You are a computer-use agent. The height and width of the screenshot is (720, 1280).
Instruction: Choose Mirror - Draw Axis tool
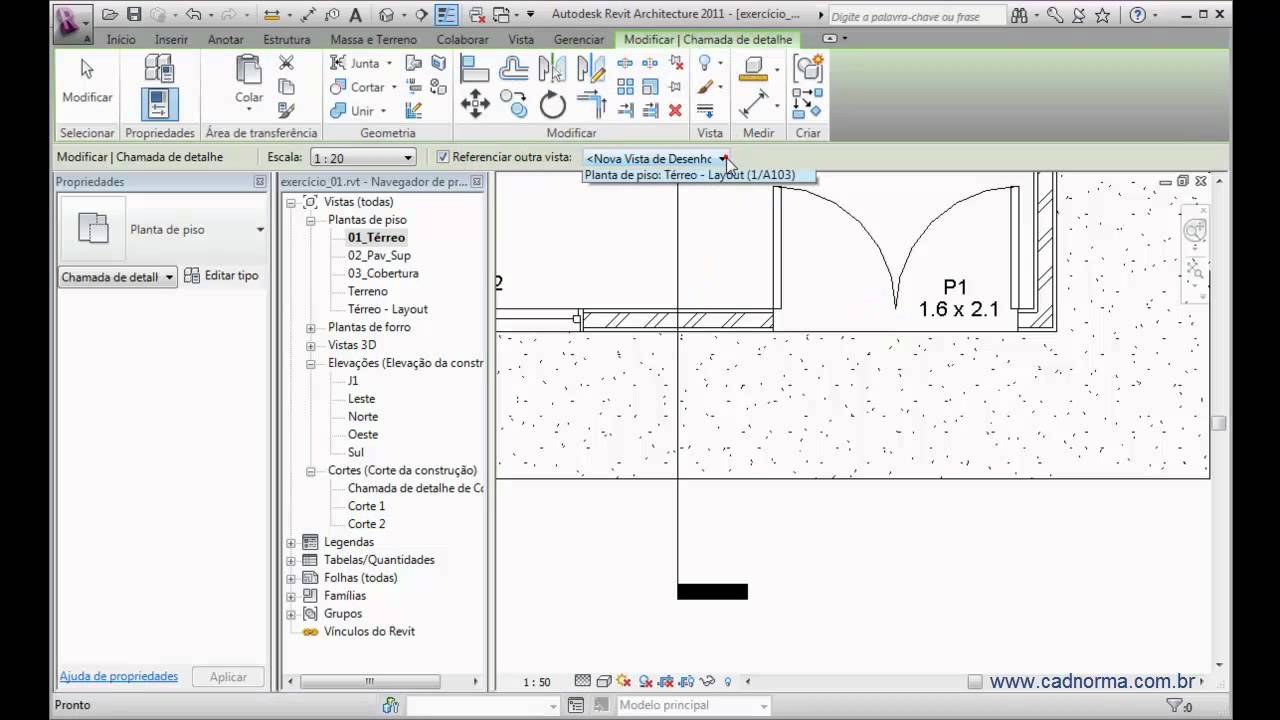click(x=591, y=68)
